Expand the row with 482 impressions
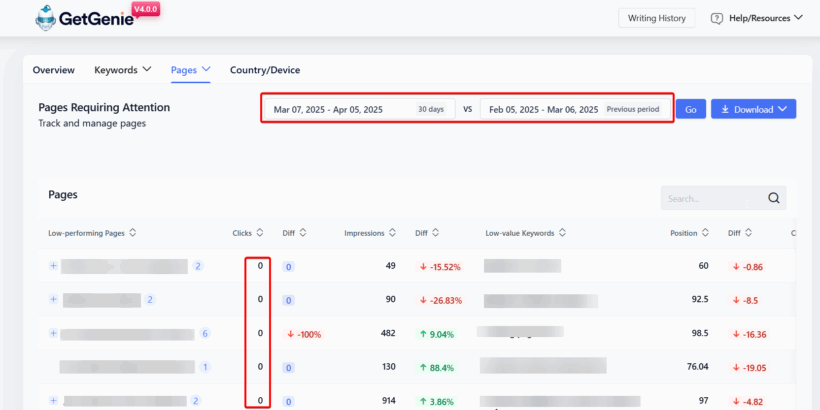The height and width of the screenshot is (410, 820). click(53, 333)
